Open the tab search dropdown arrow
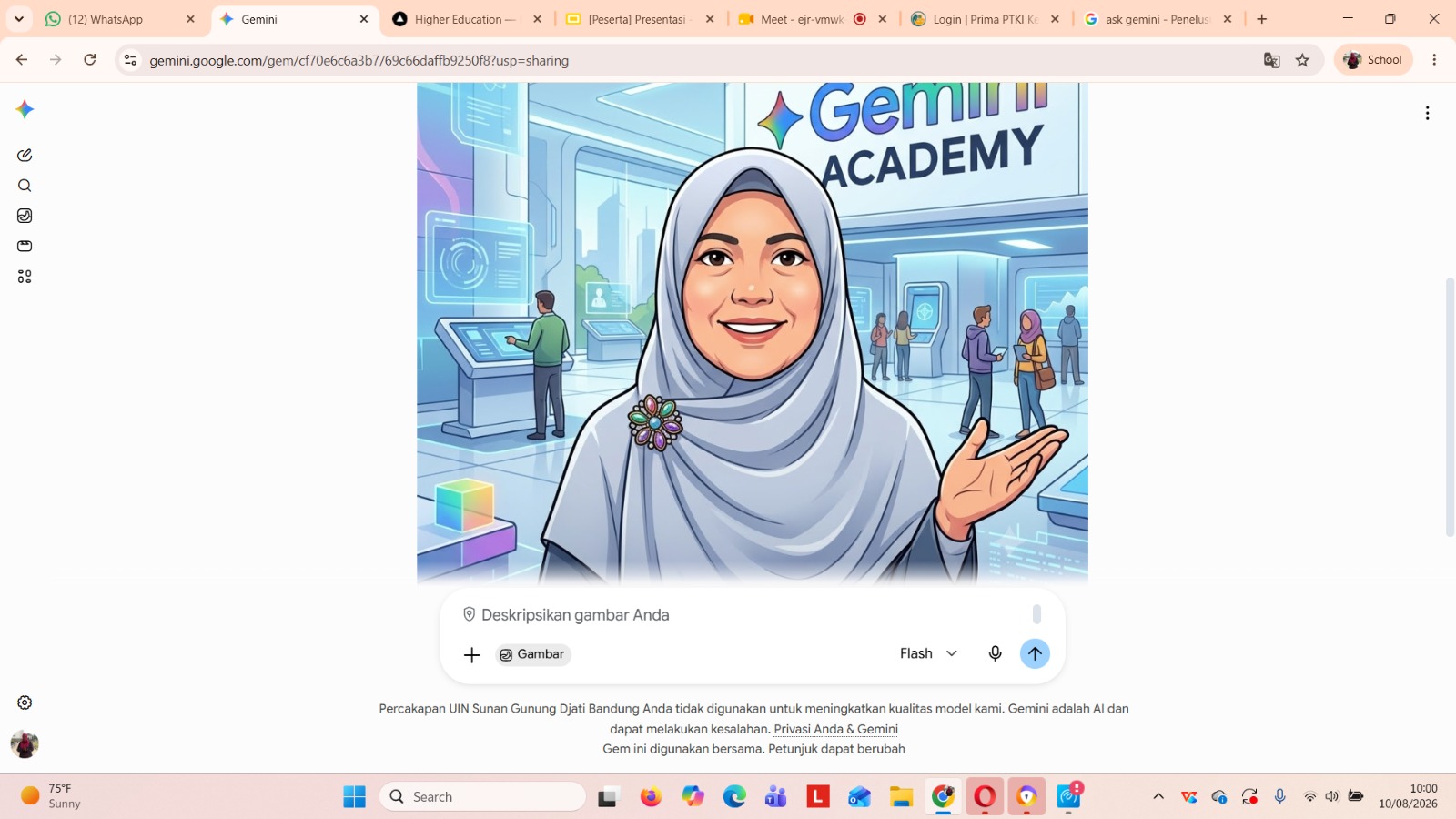 (19, 19)
